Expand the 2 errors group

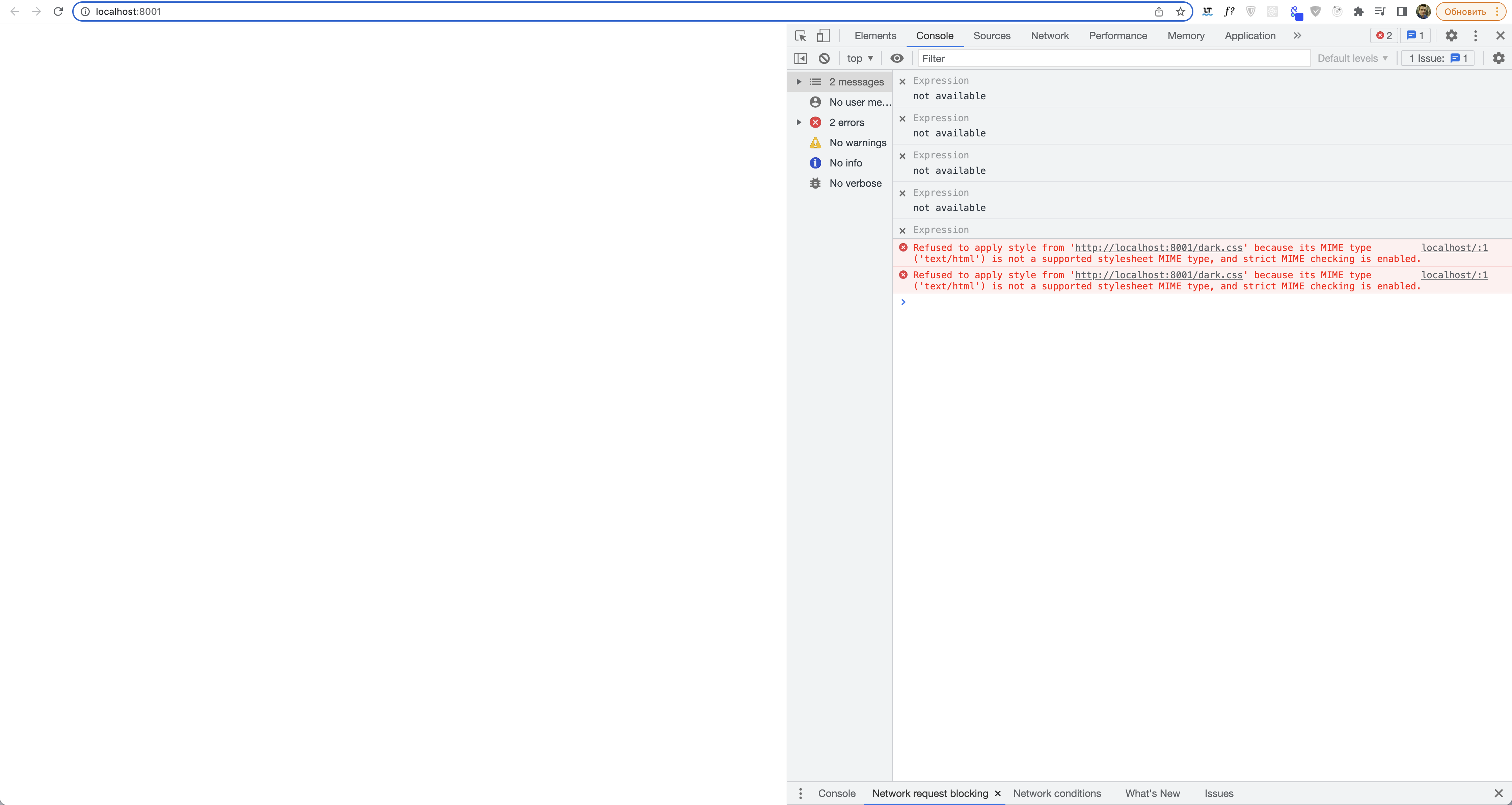799,122
